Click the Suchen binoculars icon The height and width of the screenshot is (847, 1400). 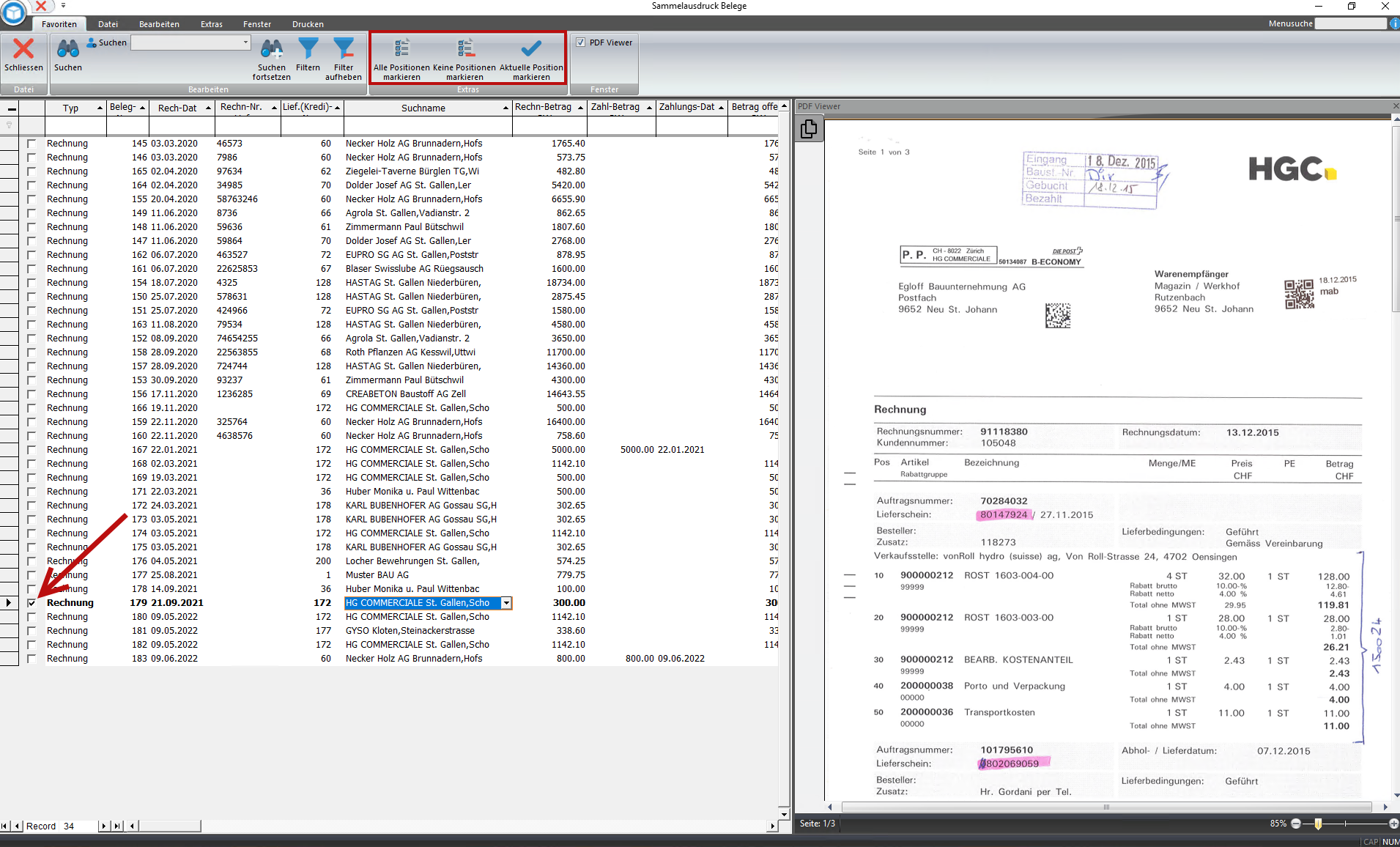pos(68,49)
